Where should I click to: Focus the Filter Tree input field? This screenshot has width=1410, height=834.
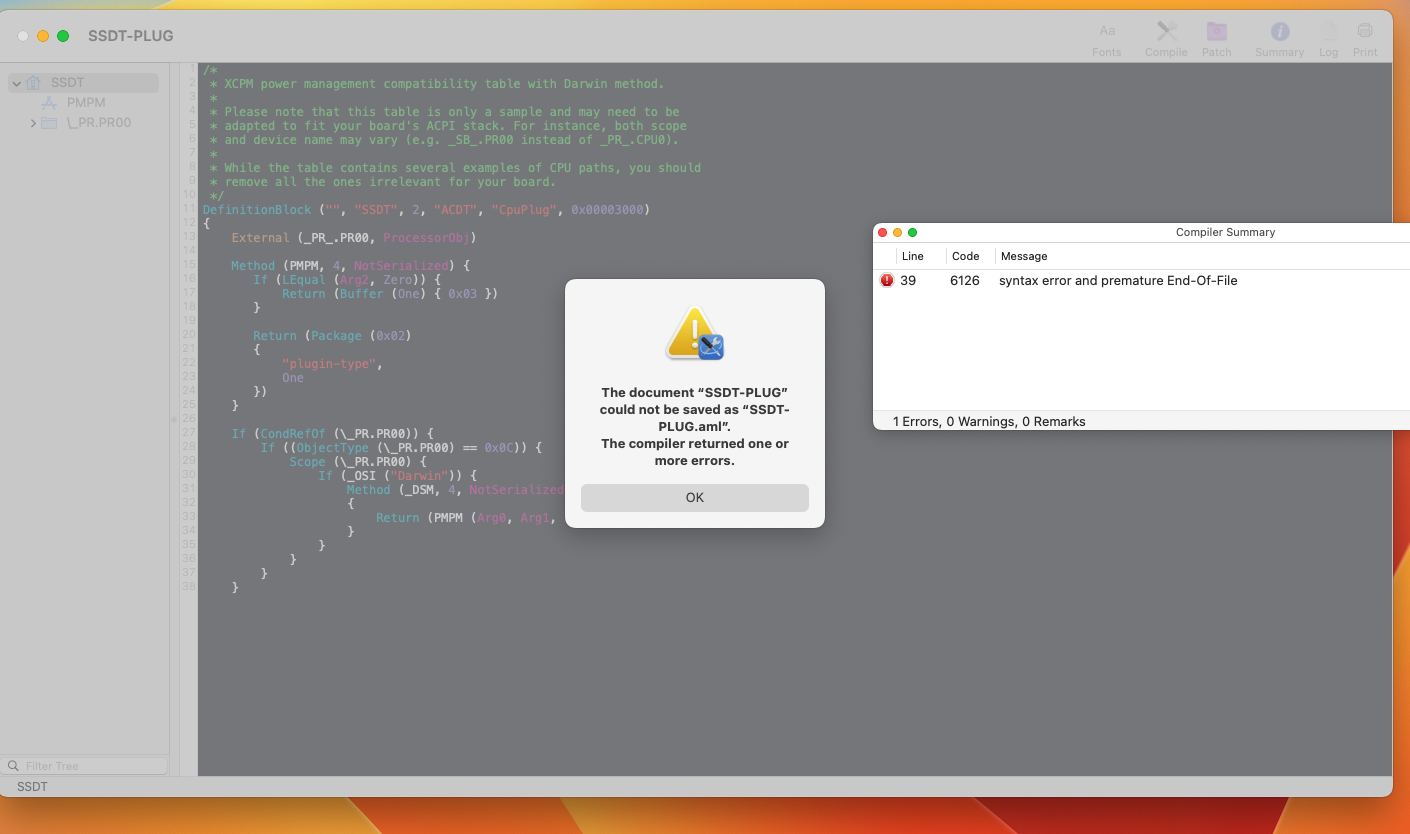[85, 766]
